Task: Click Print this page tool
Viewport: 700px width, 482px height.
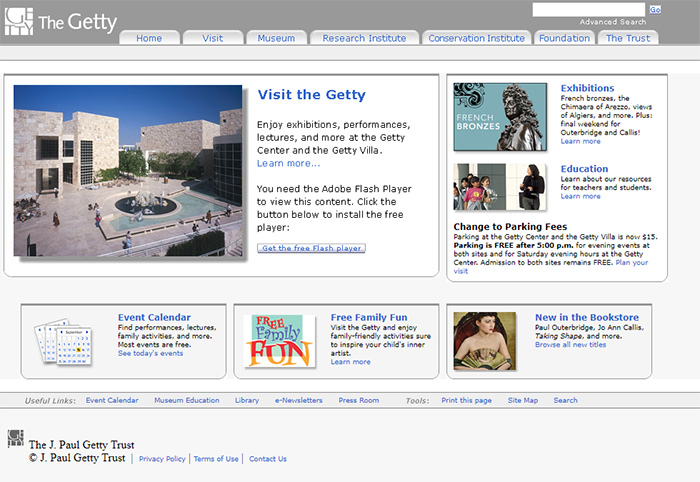Action: [x=467, y=400]
